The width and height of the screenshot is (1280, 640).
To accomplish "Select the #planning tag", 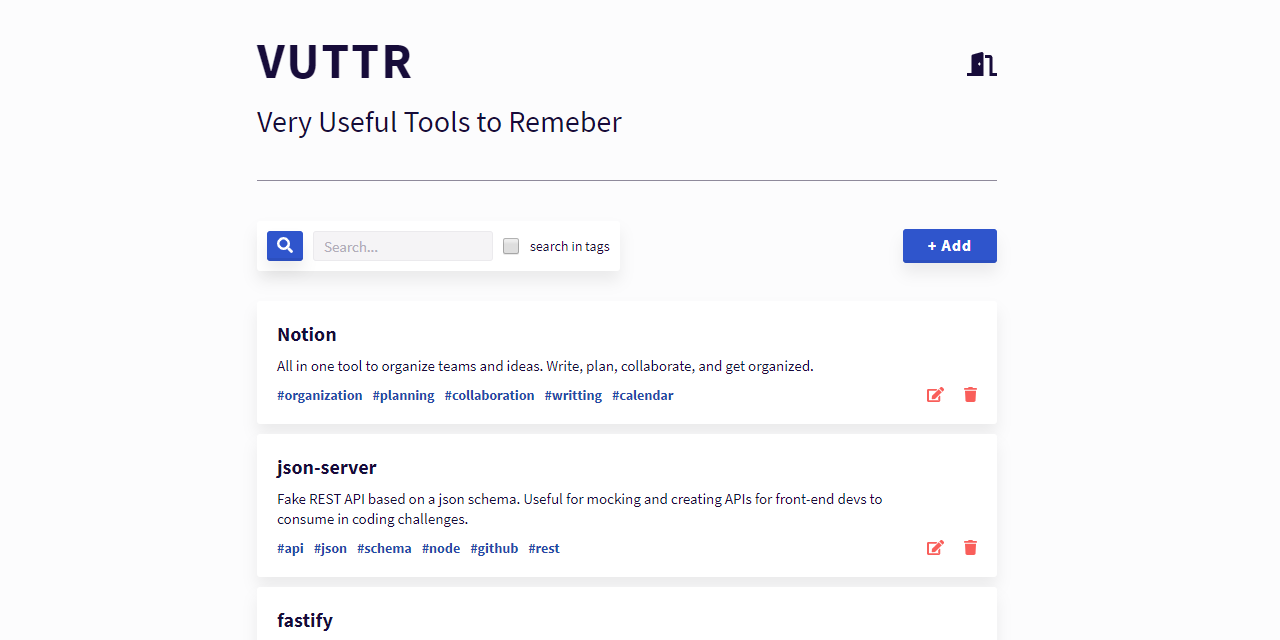I will [403, 395].
